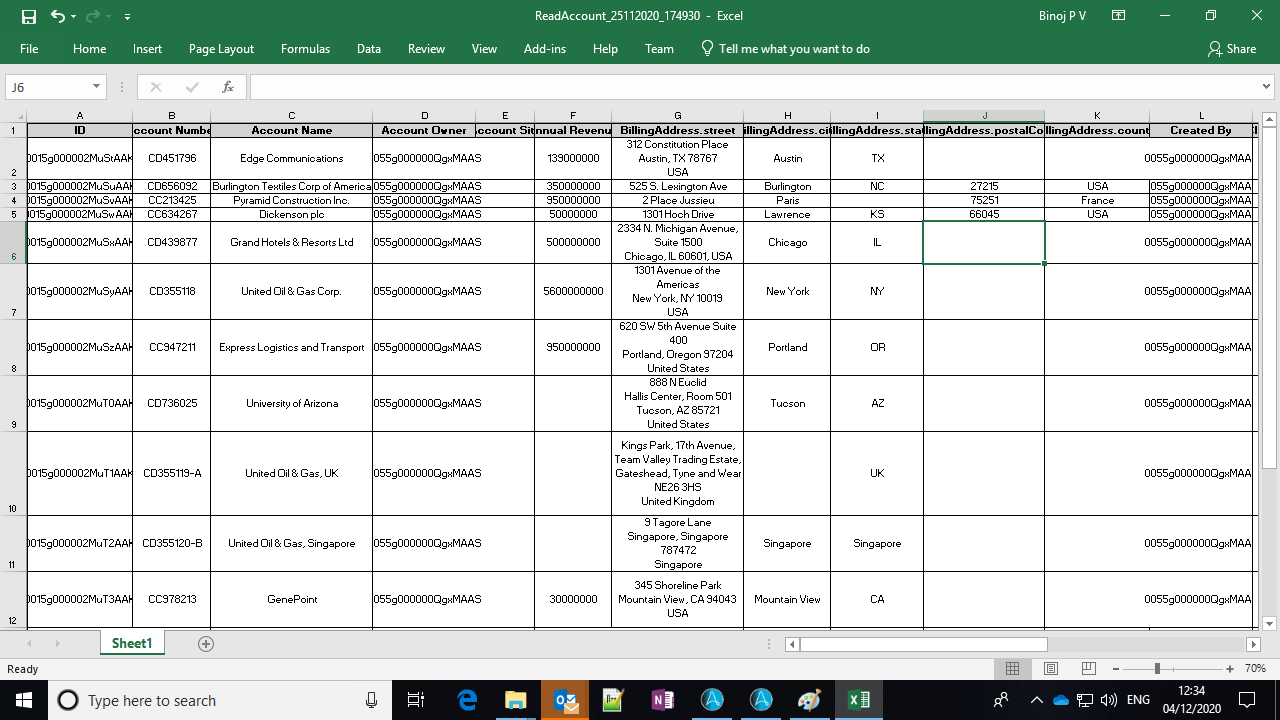This screenshot has width=1280, height=720.
Task: Open Excel from the Windows taskbar
Action: 858,700
